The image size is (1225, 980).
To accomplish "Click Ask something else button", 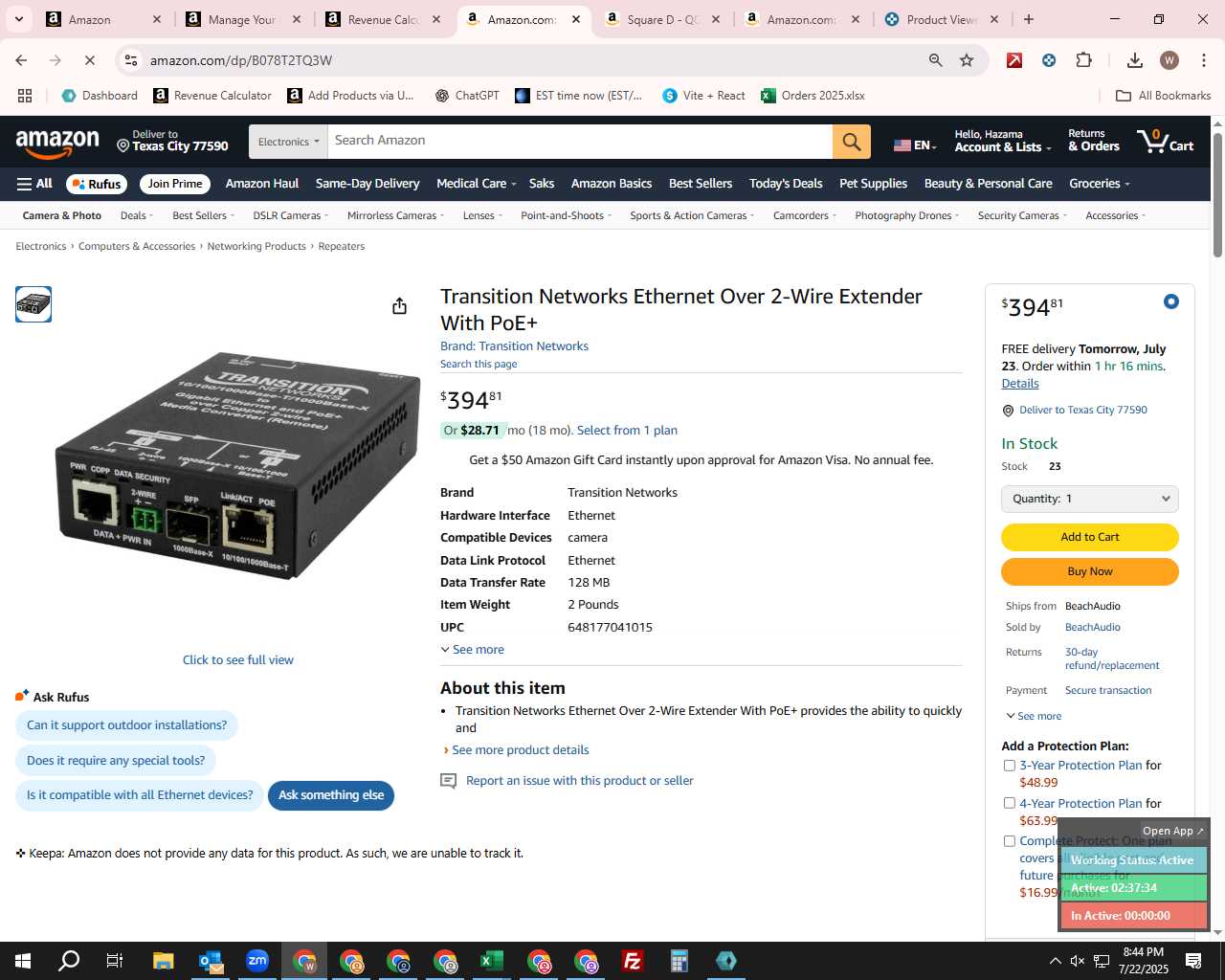I will [x=331, y=795].
